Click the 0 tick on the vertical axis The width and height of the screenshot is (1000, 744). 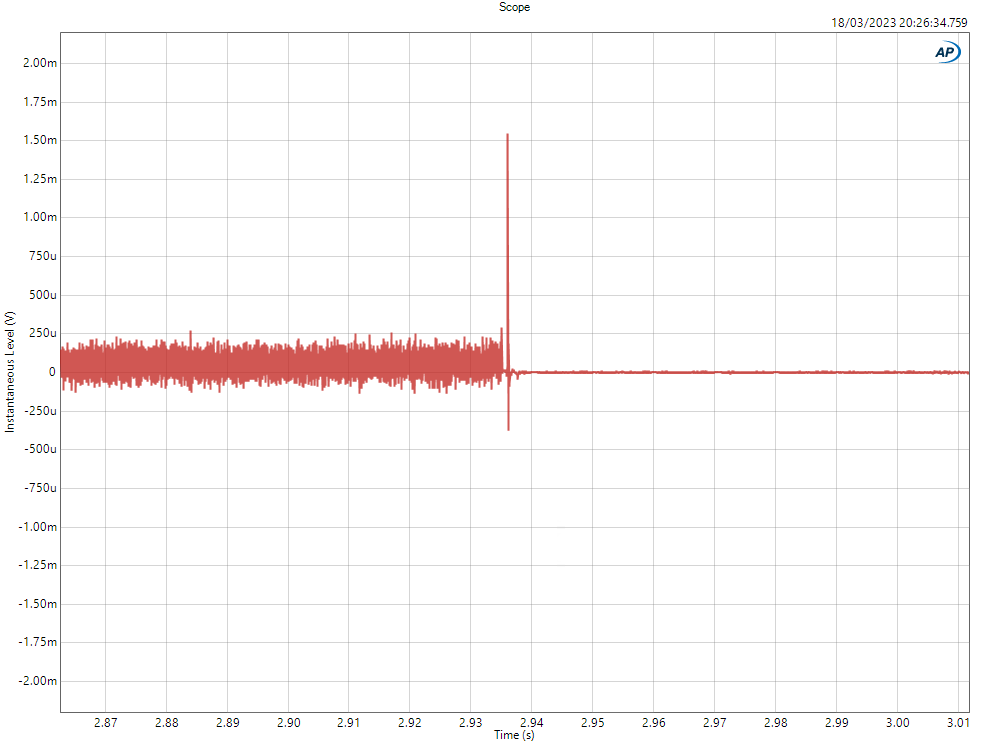[x=51, y=372]
